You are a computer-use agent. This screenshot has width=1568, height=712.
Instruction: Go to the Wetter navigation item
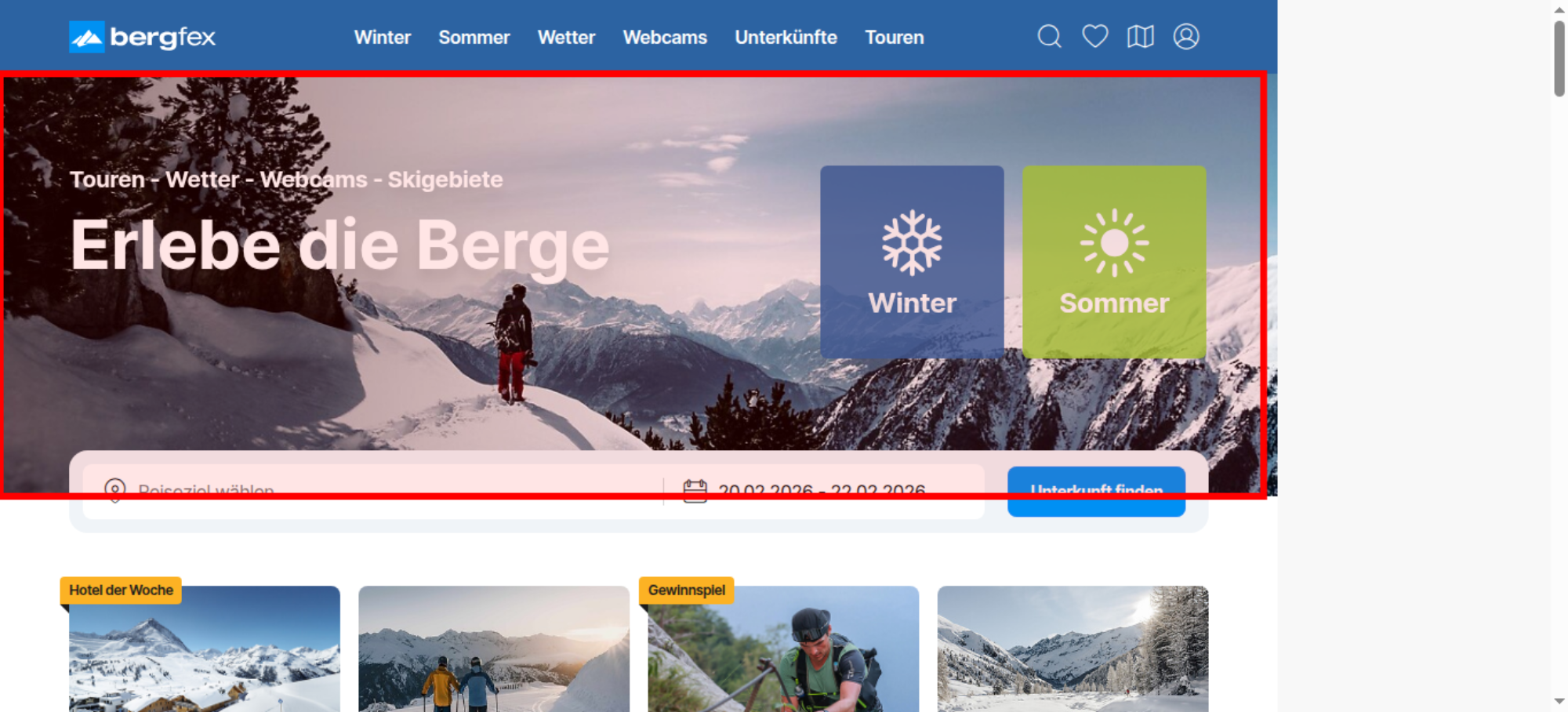[x=566, y=38]
